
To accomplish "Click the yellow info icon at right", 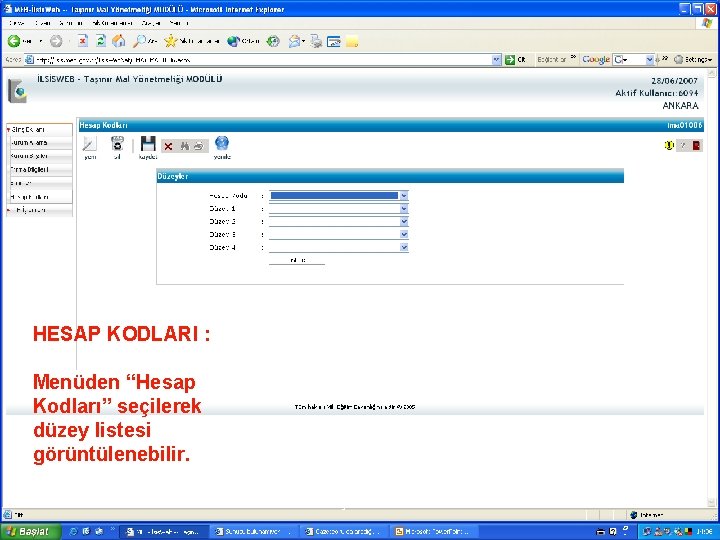I will (x=669, y=146).
